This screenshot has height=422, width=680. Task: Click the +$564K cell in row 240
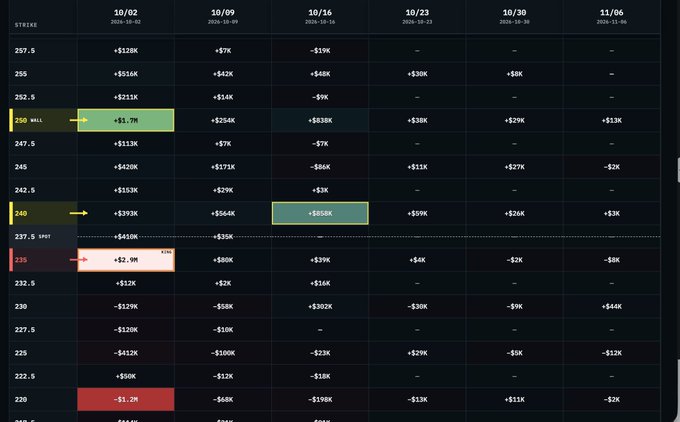[223, 213]
